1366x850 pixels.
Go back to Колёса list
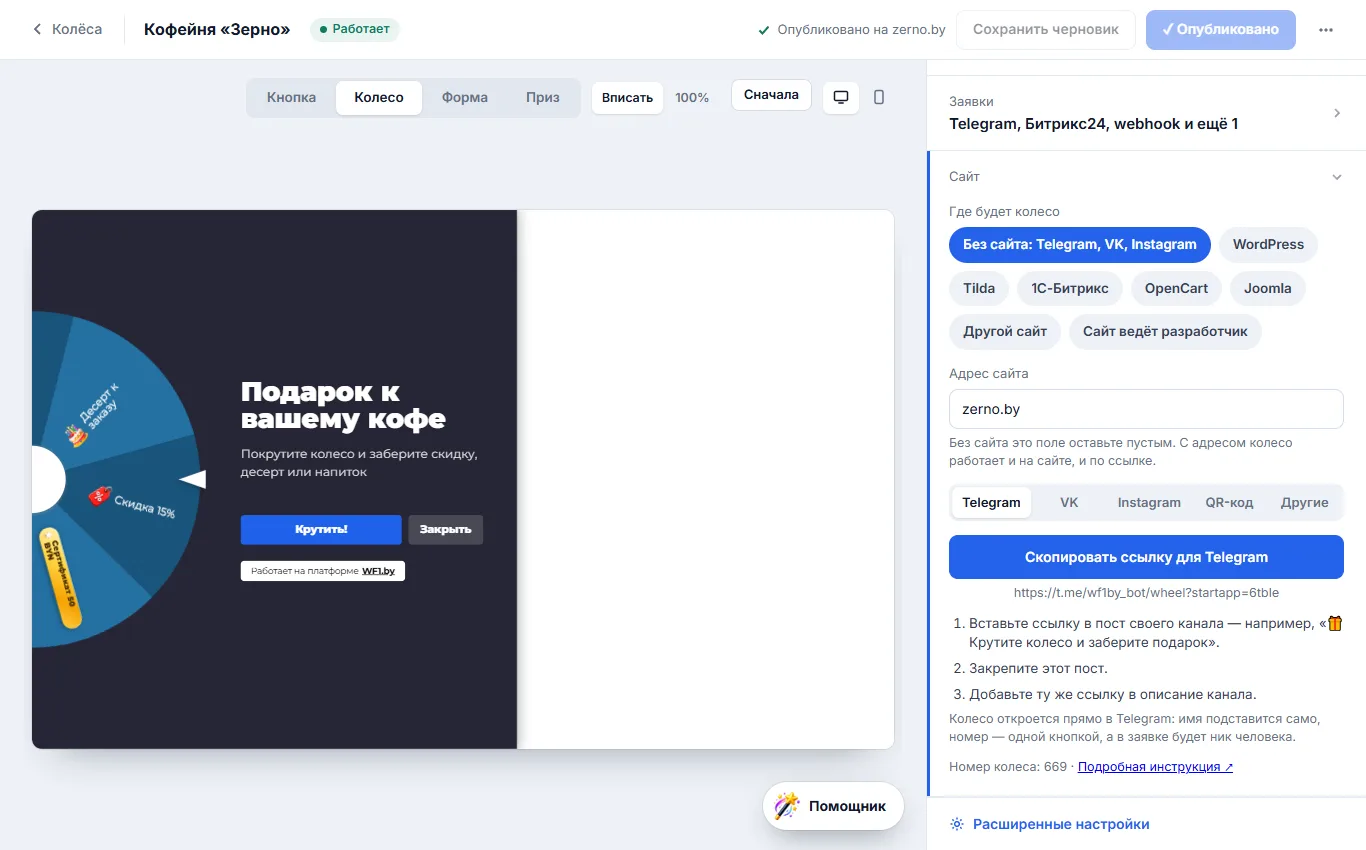coord(67,29)
